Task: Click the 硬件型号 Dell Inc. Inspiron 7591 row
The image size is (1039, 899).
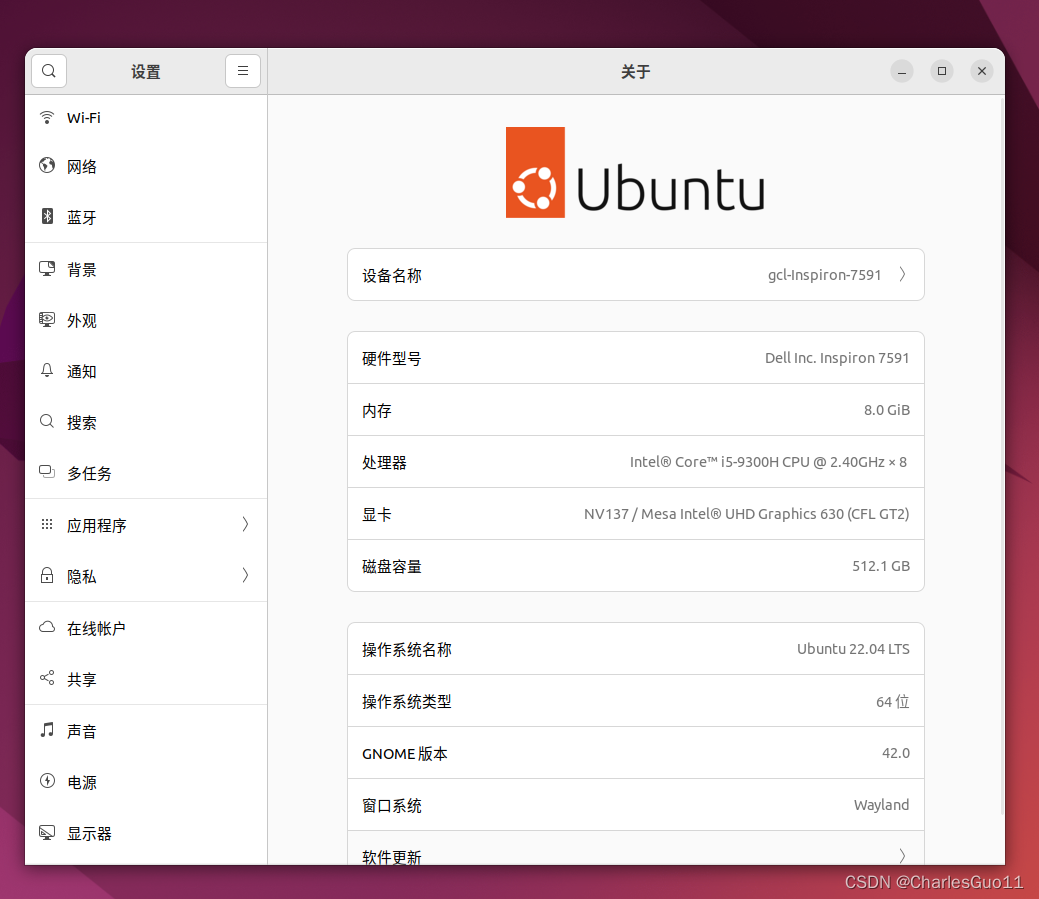Action: click(635, 358)
